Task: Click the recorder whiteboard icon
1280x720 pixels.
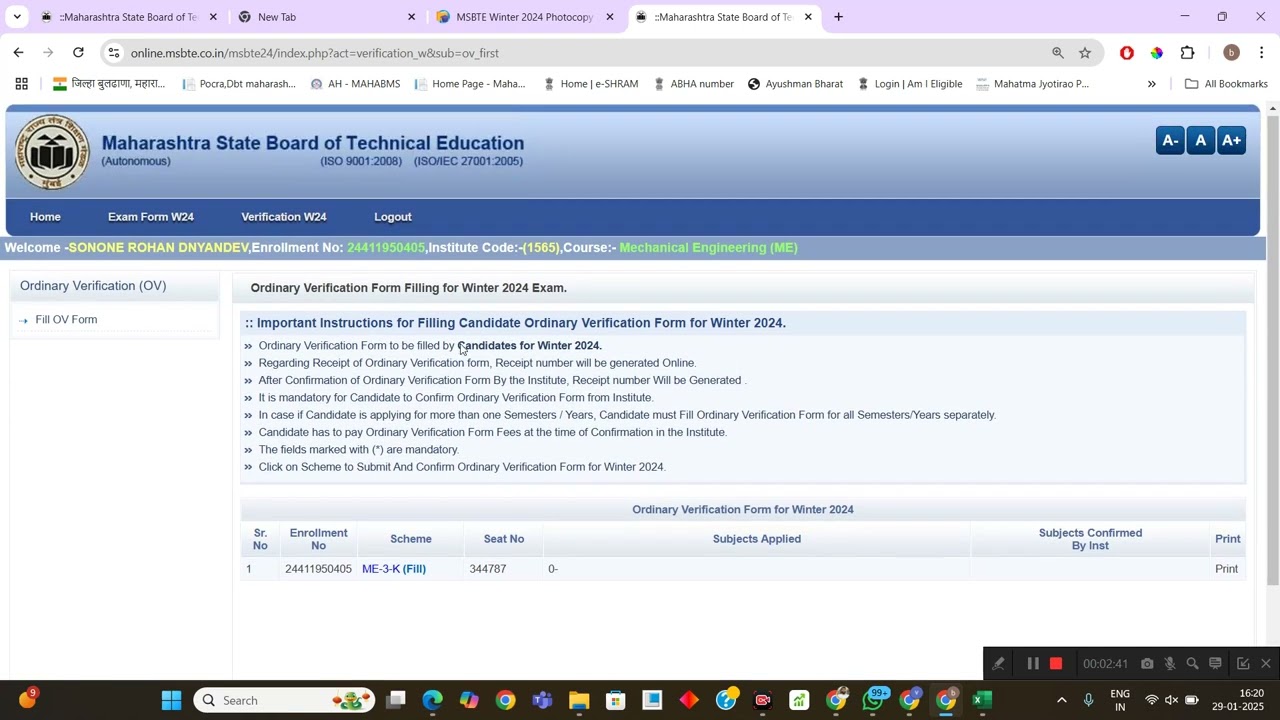Action: coord(1215,664)
